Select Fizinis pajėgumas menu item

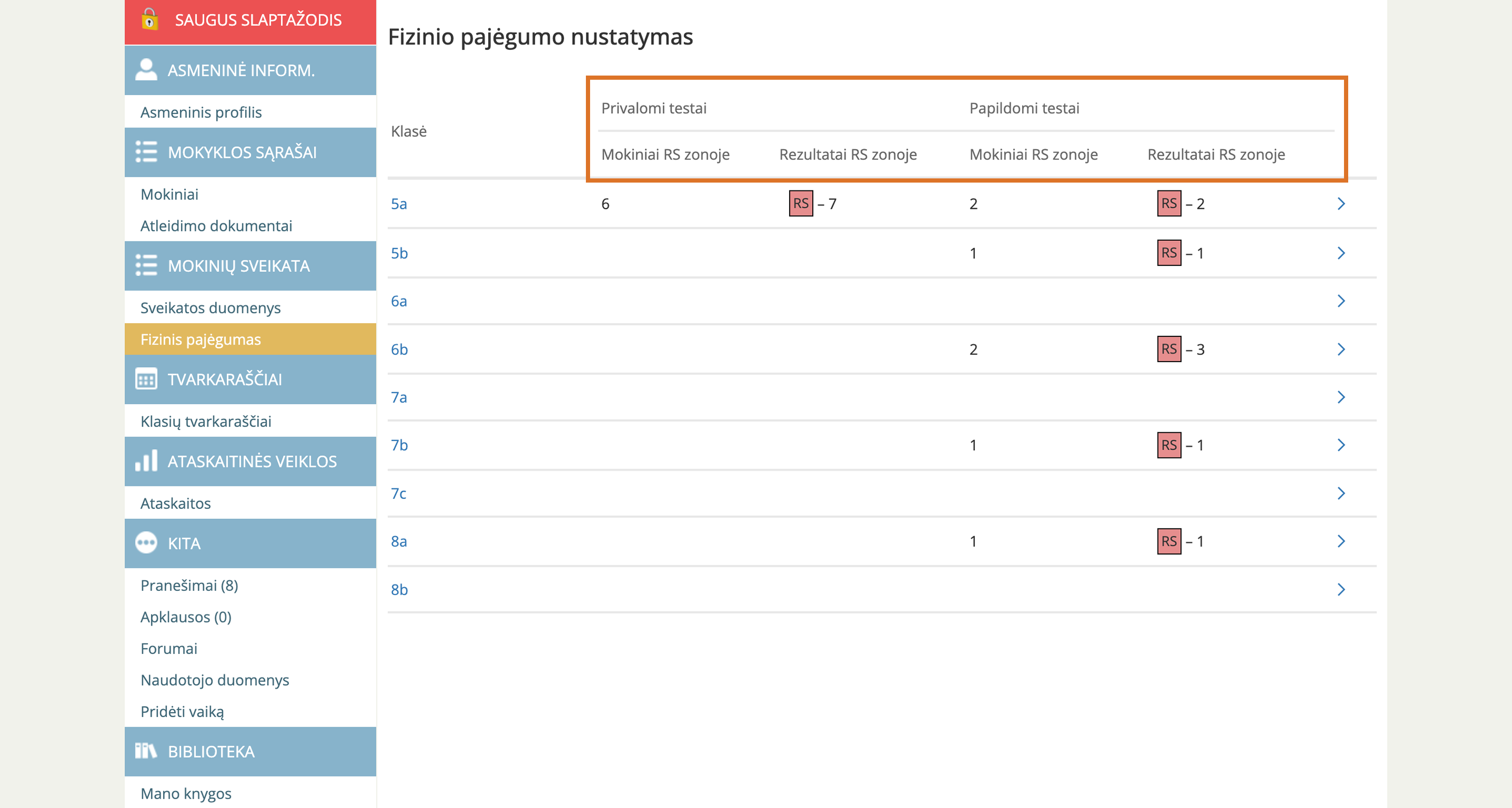coord(200,339)
